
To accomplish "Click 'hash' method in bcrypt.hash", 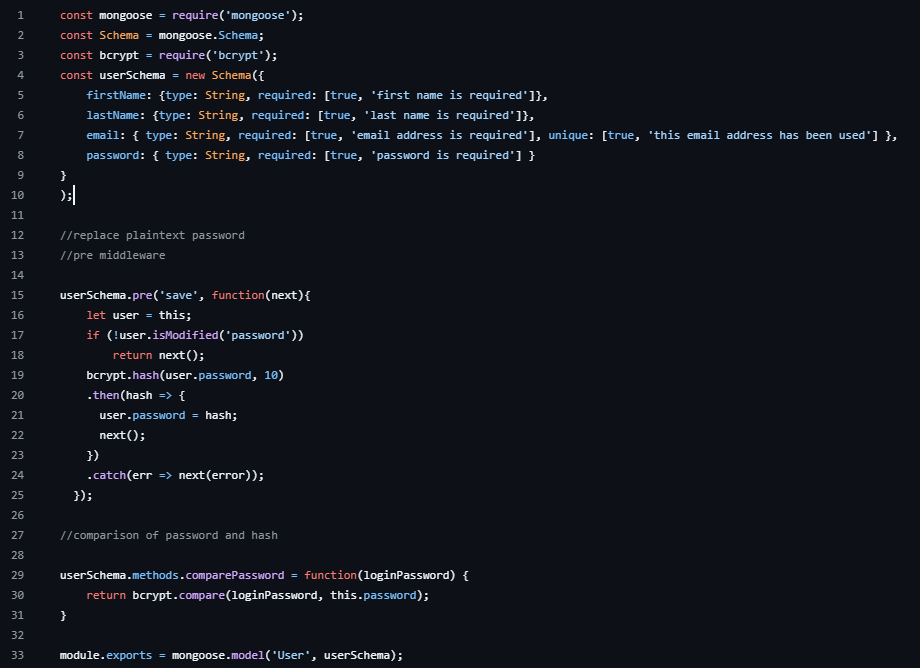I will click(146, 375).
